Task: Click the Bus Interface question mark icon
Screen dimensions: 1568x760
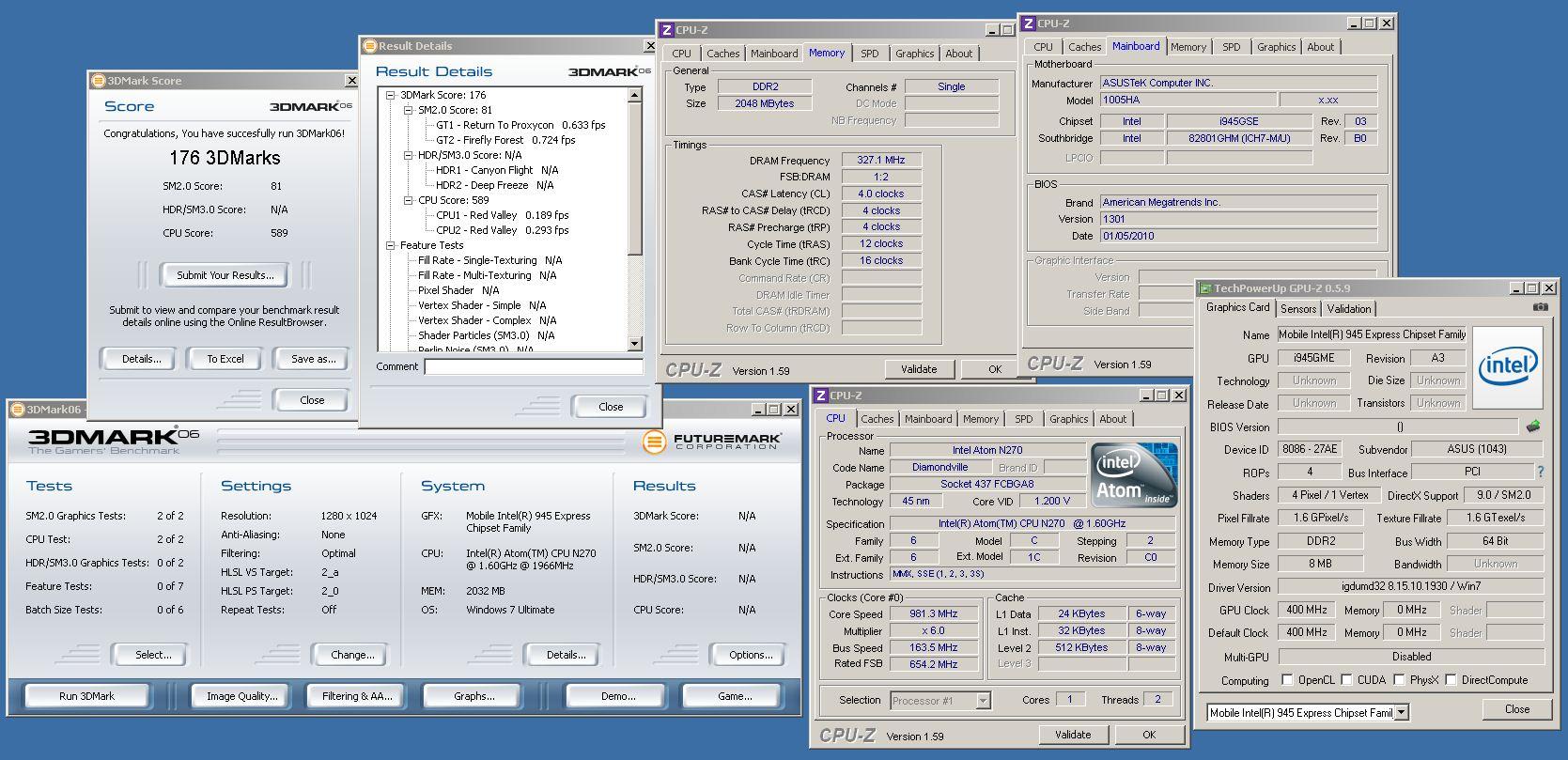Action: (1540, 472)
